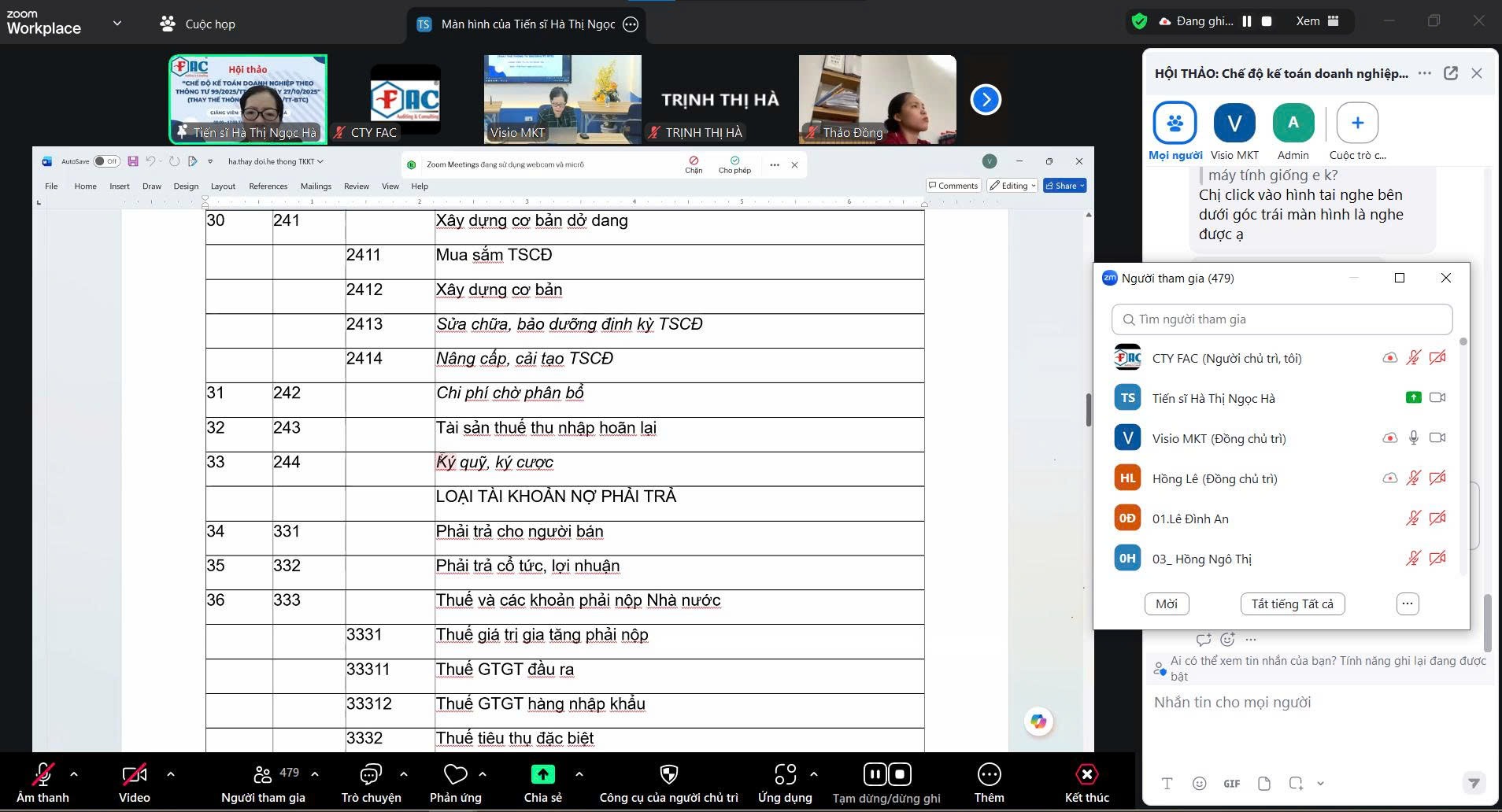Screen dimensions: 1502x812
Task: Click the green Chia sẻ share screen icon
Action: [542, 775]
